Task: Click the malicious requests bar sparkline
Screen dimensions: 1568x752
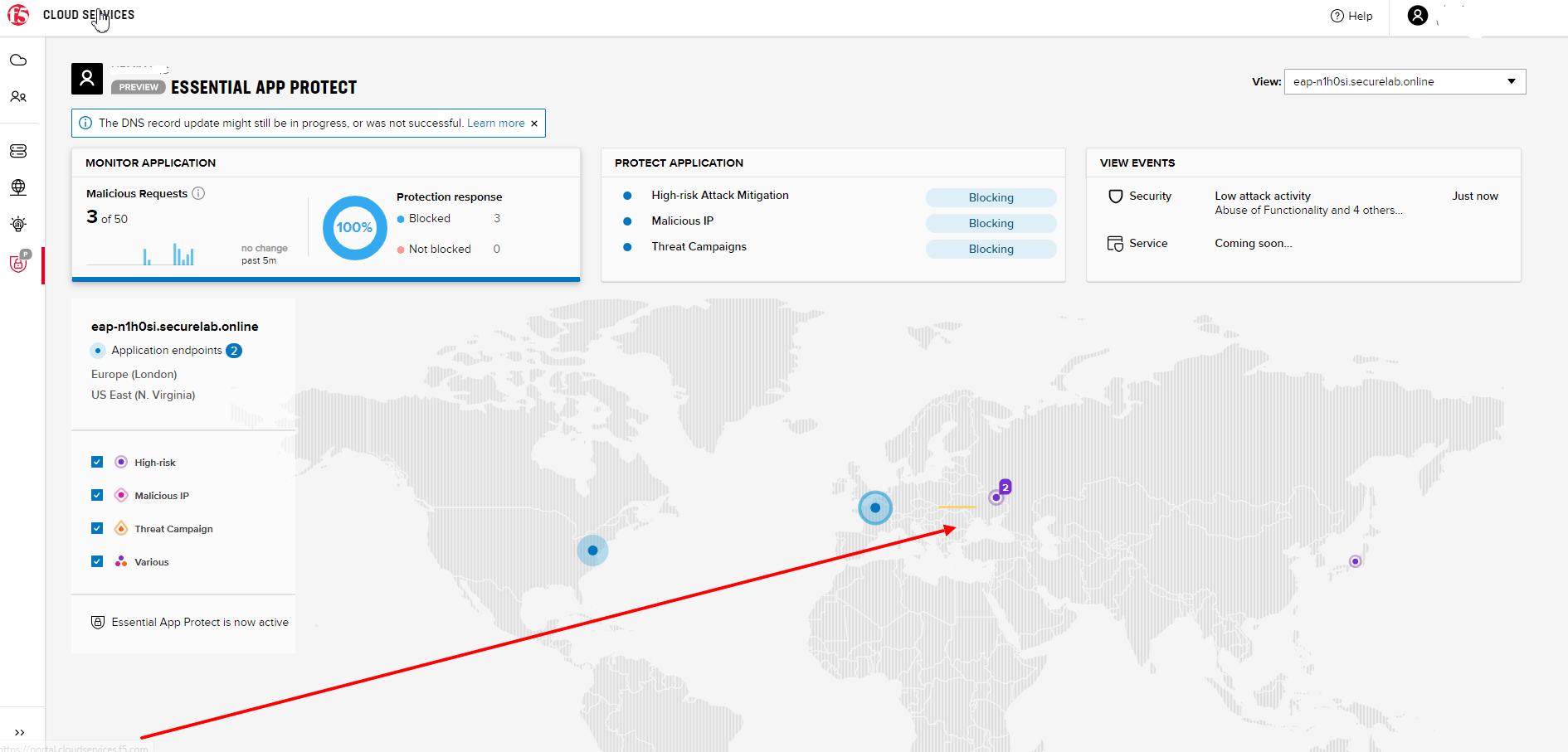Action: [140, 254]
